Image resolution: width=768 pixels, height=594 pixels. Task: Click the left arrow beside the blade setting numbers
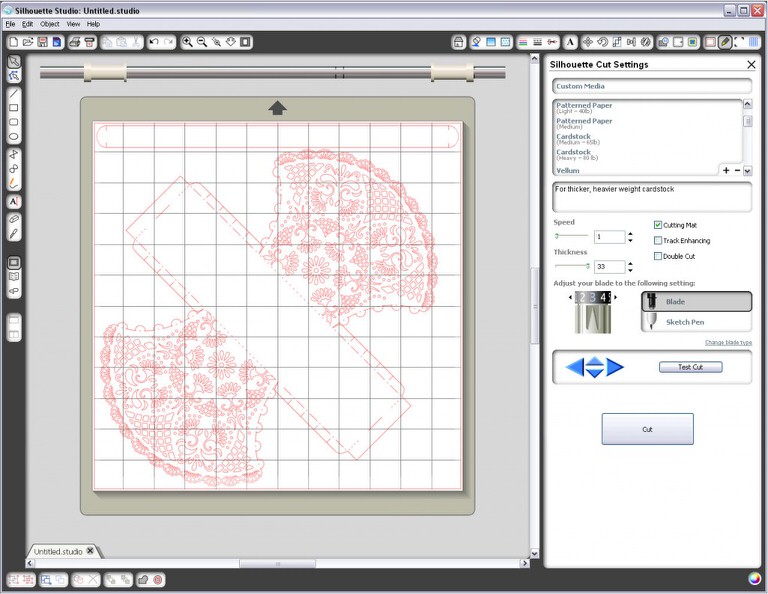point(570,297)
